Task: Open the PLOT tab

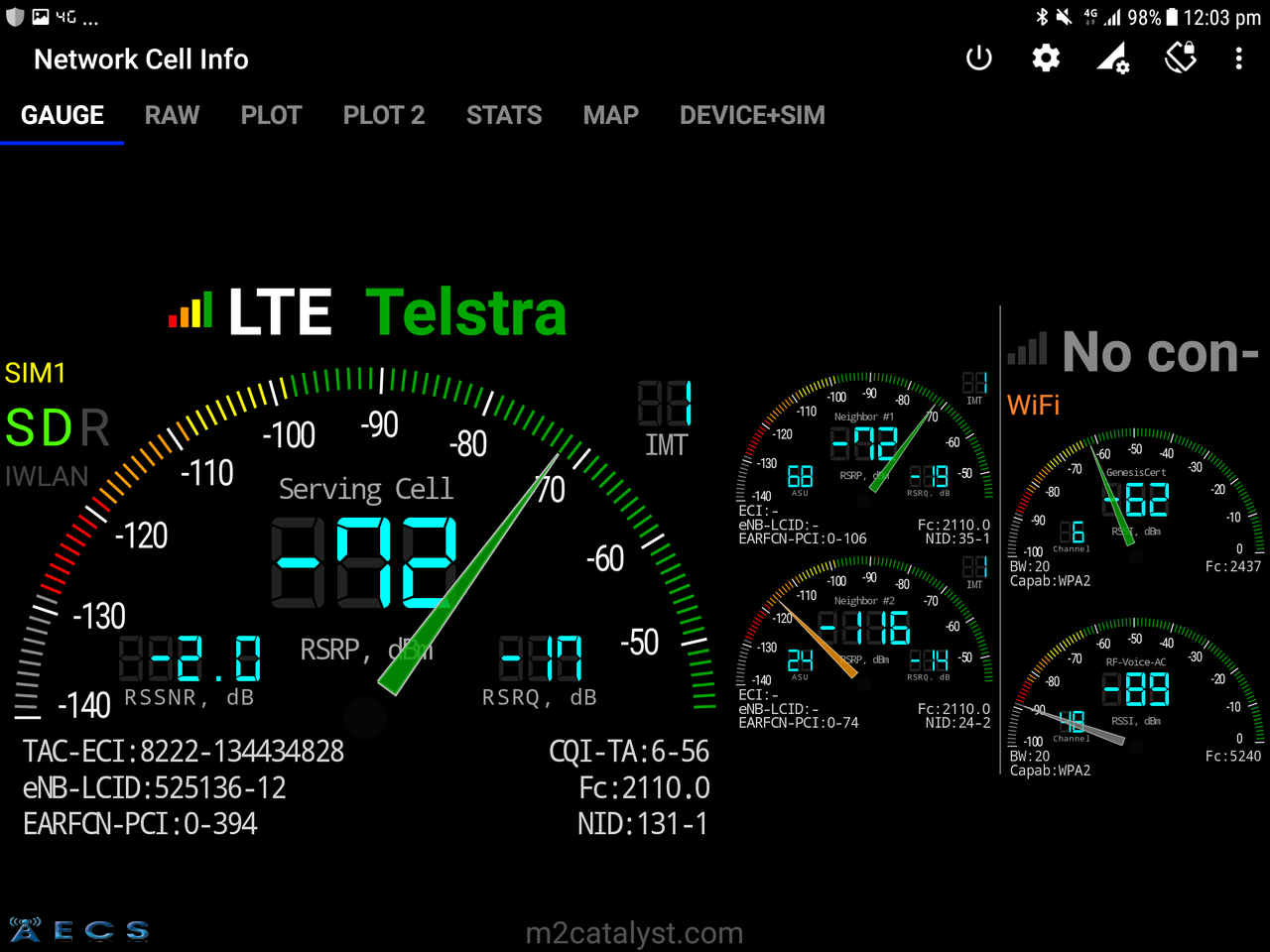Action: coord(271,115)
